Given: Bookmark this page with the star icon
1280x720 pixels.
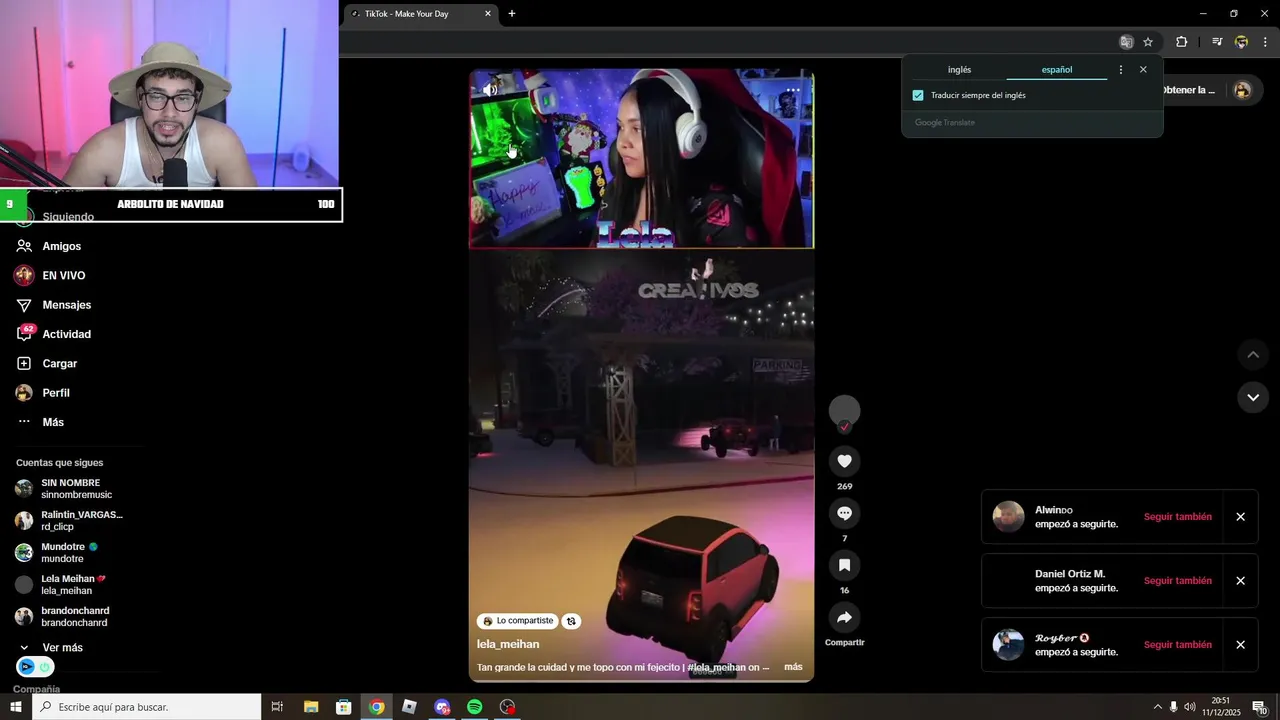Looking at the screenshot, I should point(1148,42).
